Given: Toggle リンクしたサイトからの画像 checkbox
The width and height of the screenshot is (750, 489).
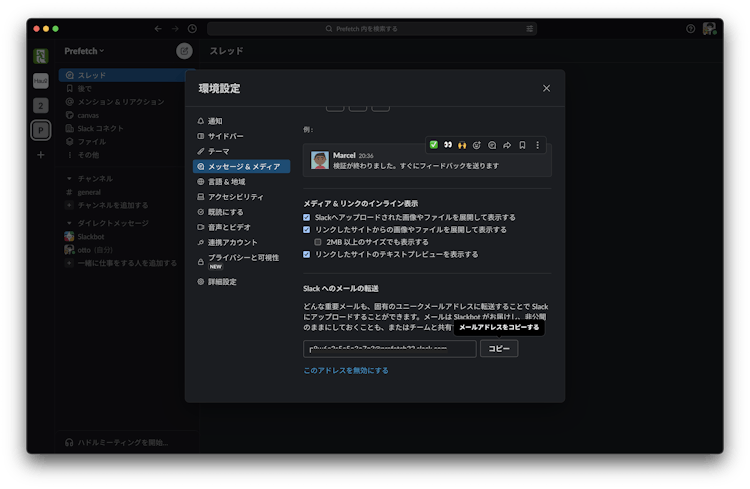Looking at the screenshot, I should [x=307, y=229].
